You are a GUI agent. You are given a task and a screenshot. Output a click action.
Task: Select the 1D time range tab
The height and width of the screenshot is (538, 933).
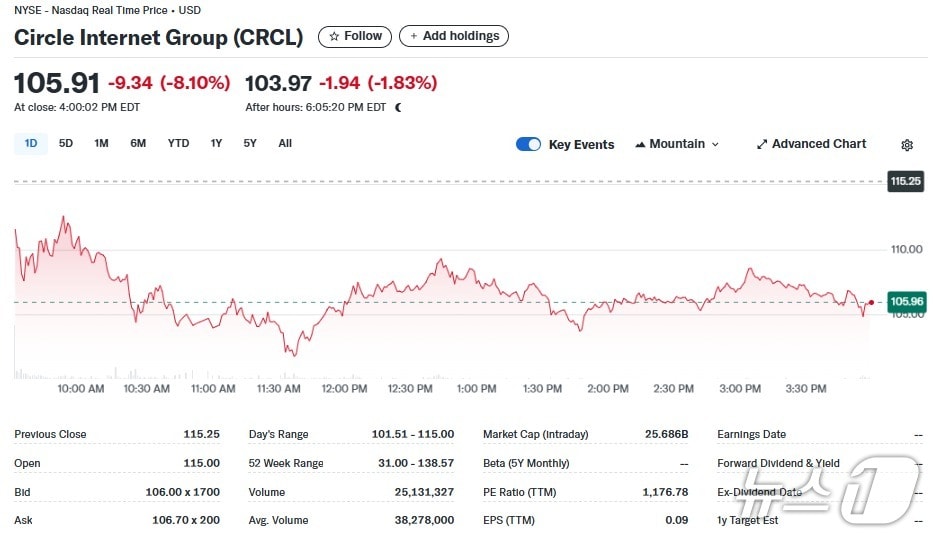30,143
